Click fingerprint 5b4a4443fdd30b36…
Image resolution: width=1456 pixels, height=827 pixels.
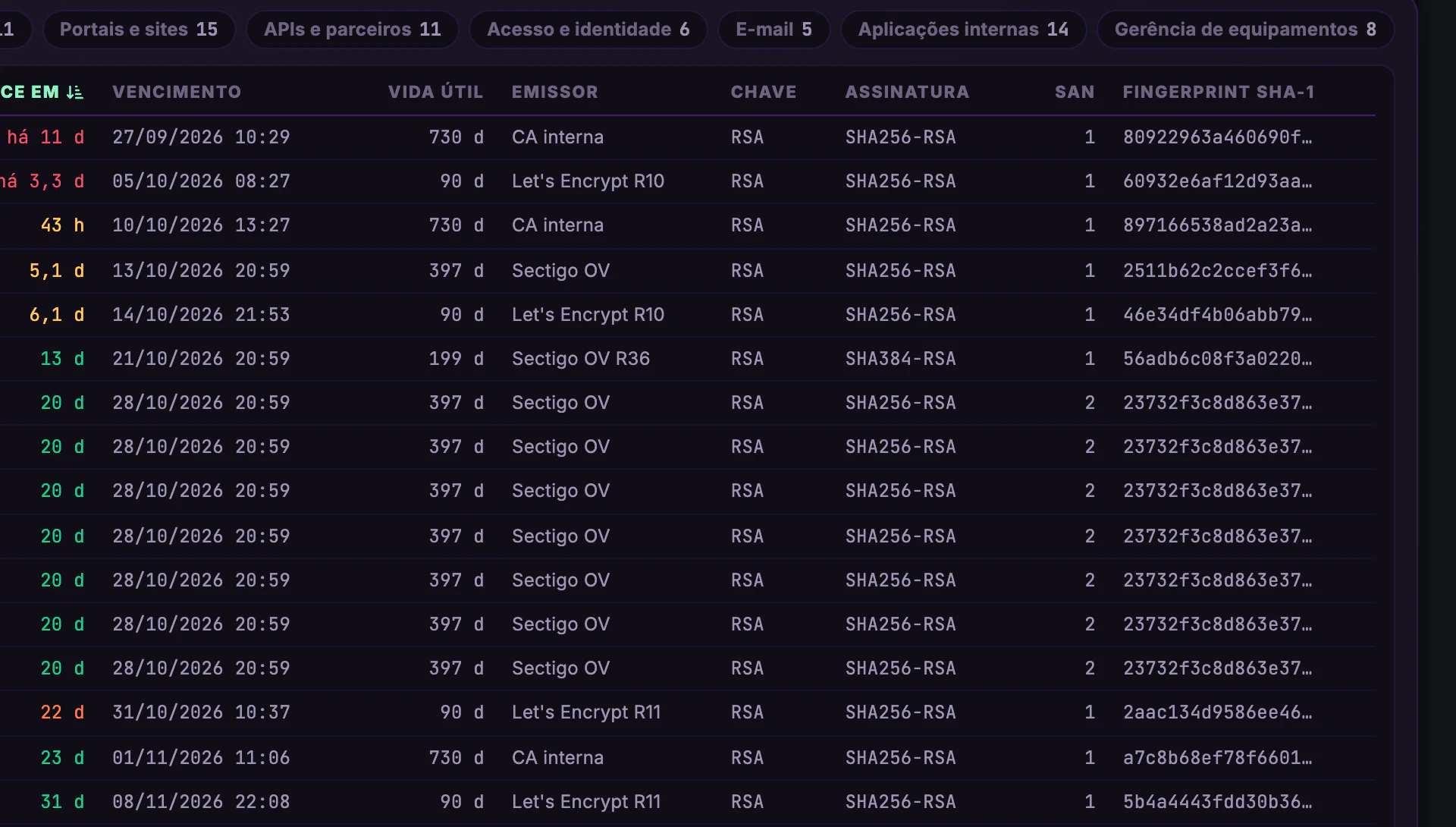(1218, 802)
